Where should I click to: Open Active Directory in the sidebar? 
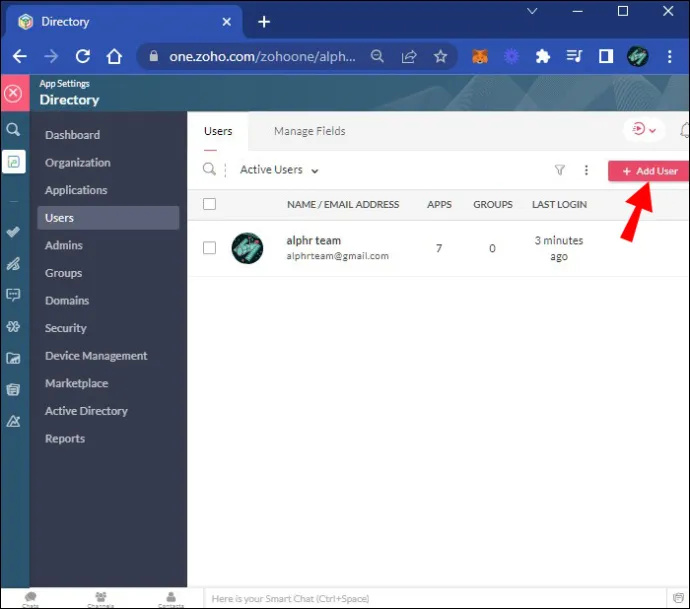pos(86,411)
